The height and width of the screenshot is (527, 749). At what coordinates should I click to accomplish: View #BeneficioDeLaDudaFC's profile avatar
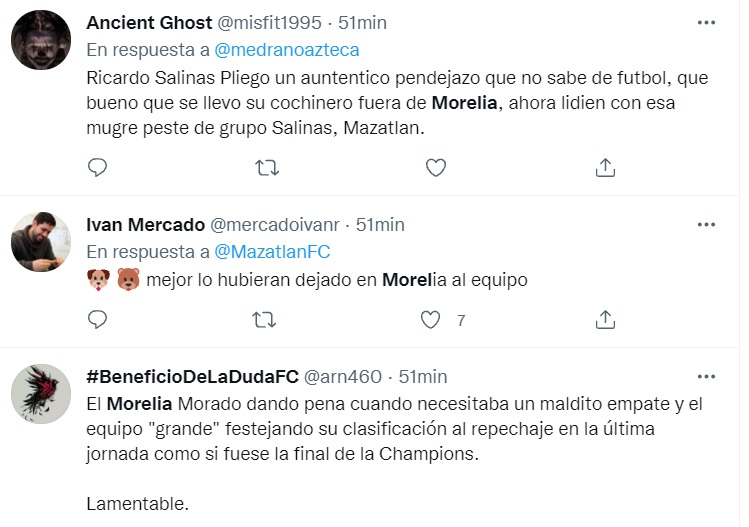(x=40, y=395)
